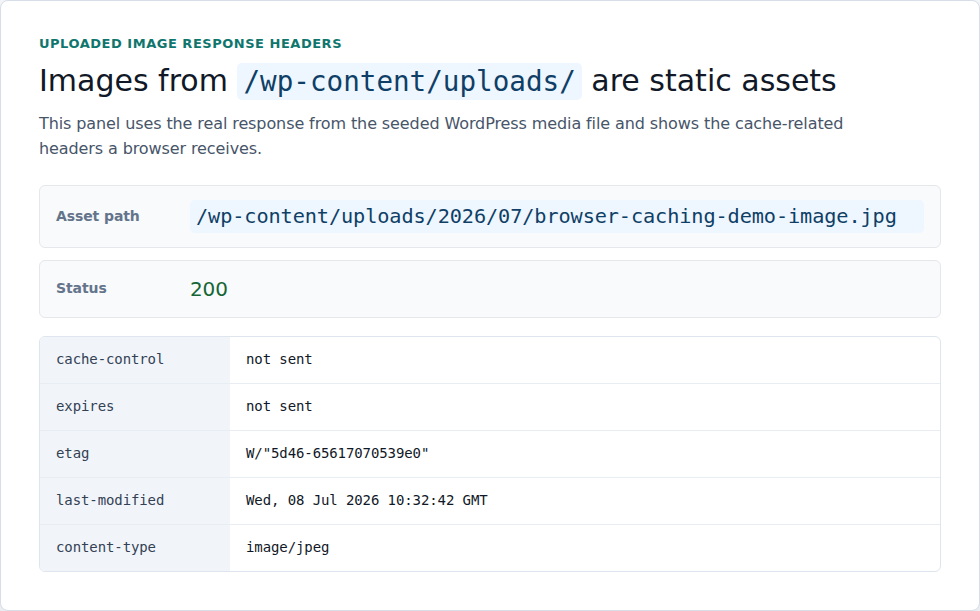This screenshot has height=611, width=980.
Task: Select the last-modified date 'Wed, 08 Jul 2026'
Action: [312, 500]
